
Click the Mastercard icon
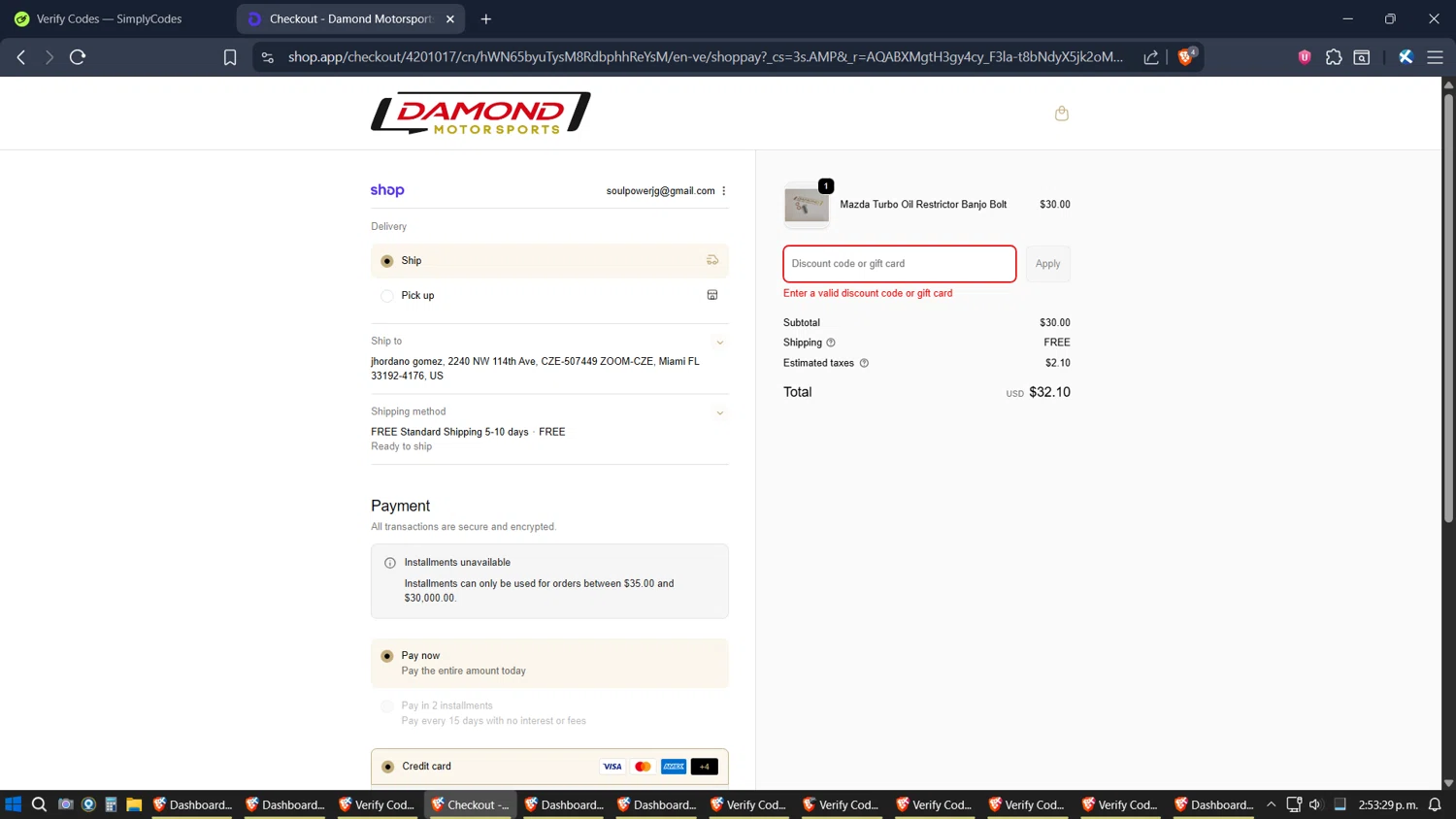point(643,767)
